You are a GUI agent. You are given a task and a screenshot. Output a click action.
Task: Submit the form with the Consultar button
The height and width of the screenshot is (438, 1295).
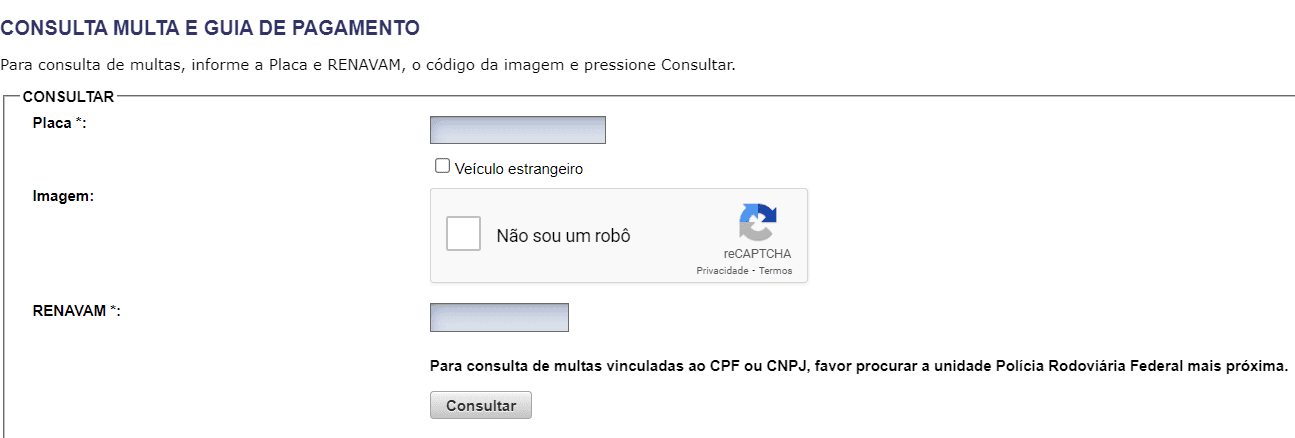[481, 405]
